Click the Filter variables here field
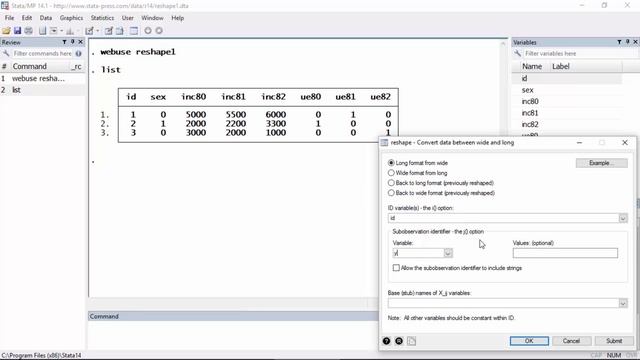This screenshot has width=640, height=360. pyautogui.click(x=580, y=53)
